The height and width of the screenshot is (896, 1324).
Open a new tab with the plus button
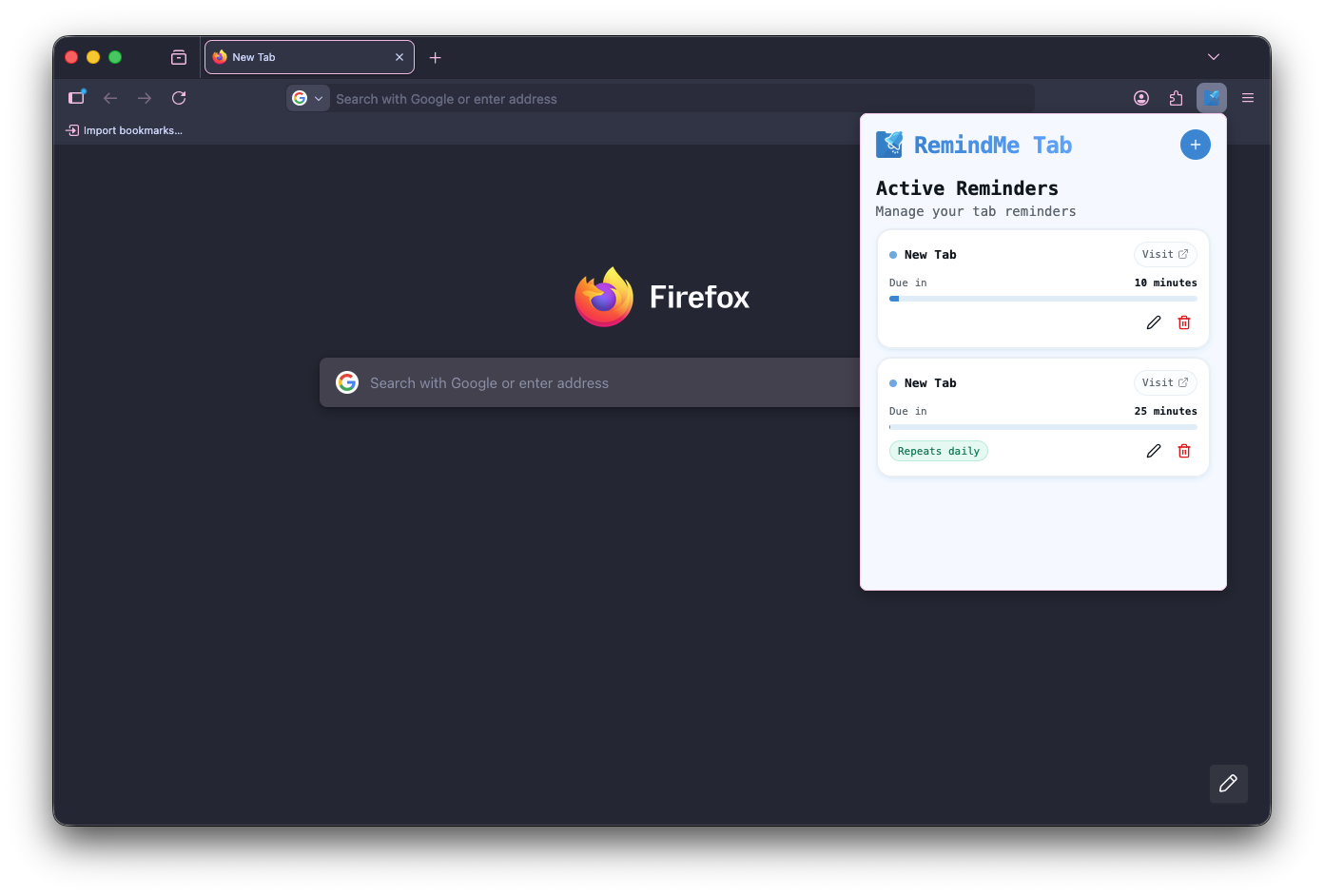pos(435,57)
